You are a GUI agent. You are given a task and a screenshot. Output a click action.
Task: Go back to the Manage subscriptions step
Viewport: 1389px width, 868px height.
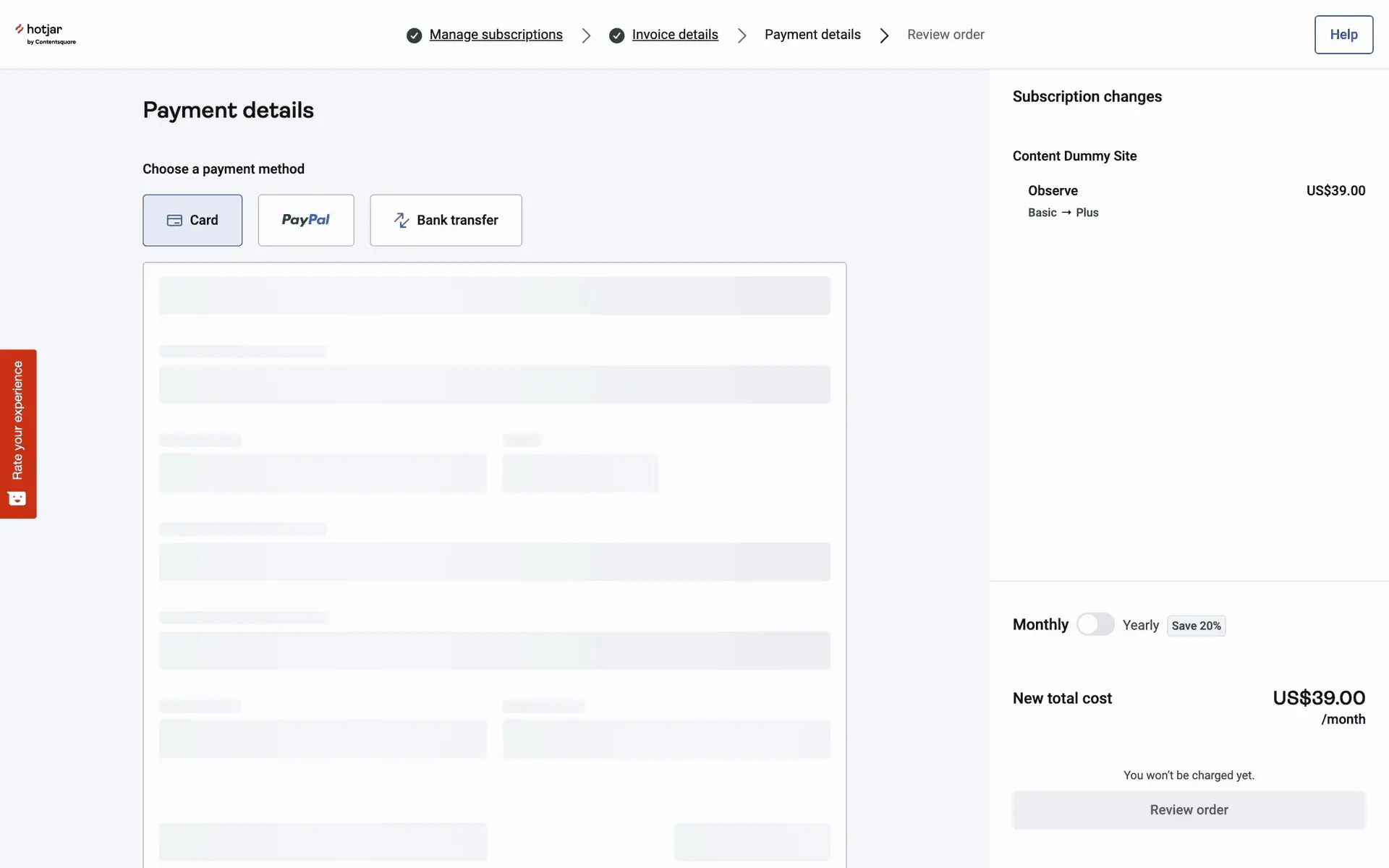pyautogui.click(x=496, y=35)
